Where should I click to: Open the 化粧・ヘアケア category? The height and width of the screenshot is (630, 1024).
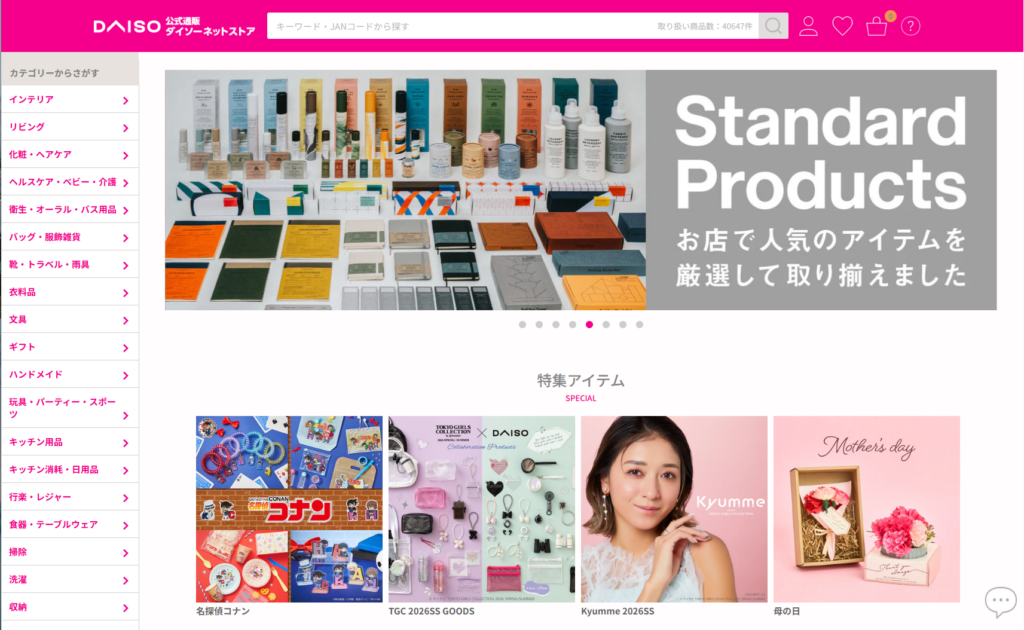(x=69, y=155)
